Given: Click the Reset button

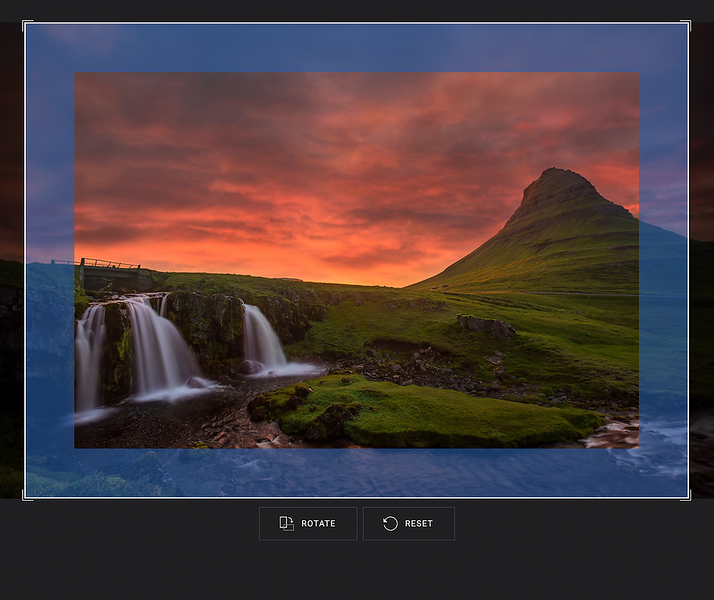Looking at the screenshot, I should point(408,524).
